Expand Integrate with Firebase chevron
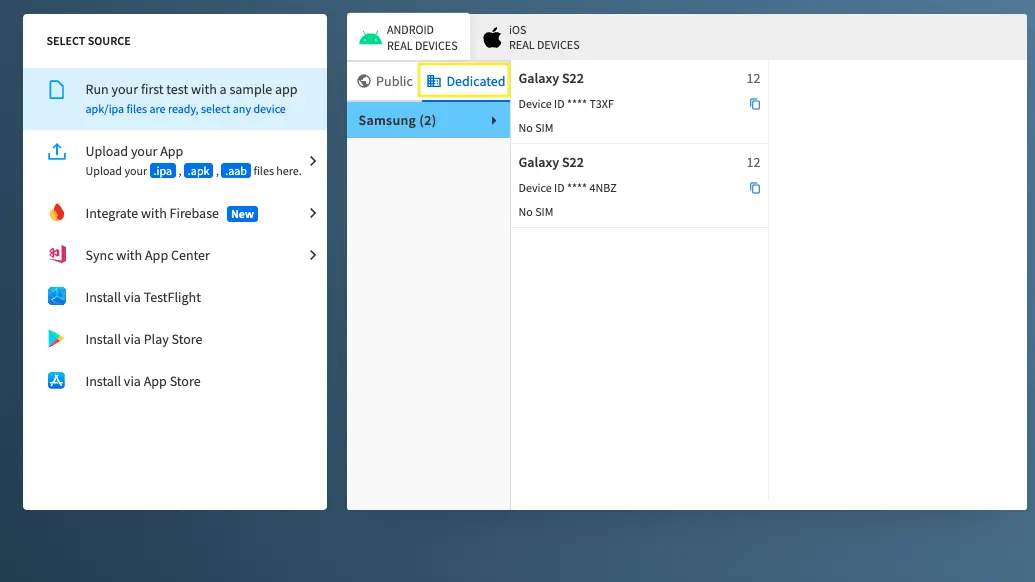Image resolution: width=1035 pixels, height=582 pixels. click(x=313, y=213)
